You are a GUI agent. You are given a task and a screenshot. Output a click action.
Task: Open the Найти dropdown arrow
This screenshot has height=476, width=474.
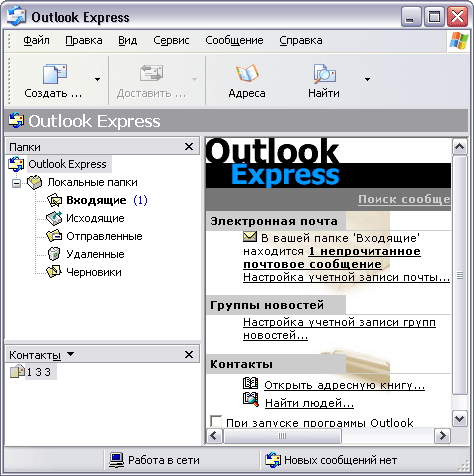pos(367,79)
